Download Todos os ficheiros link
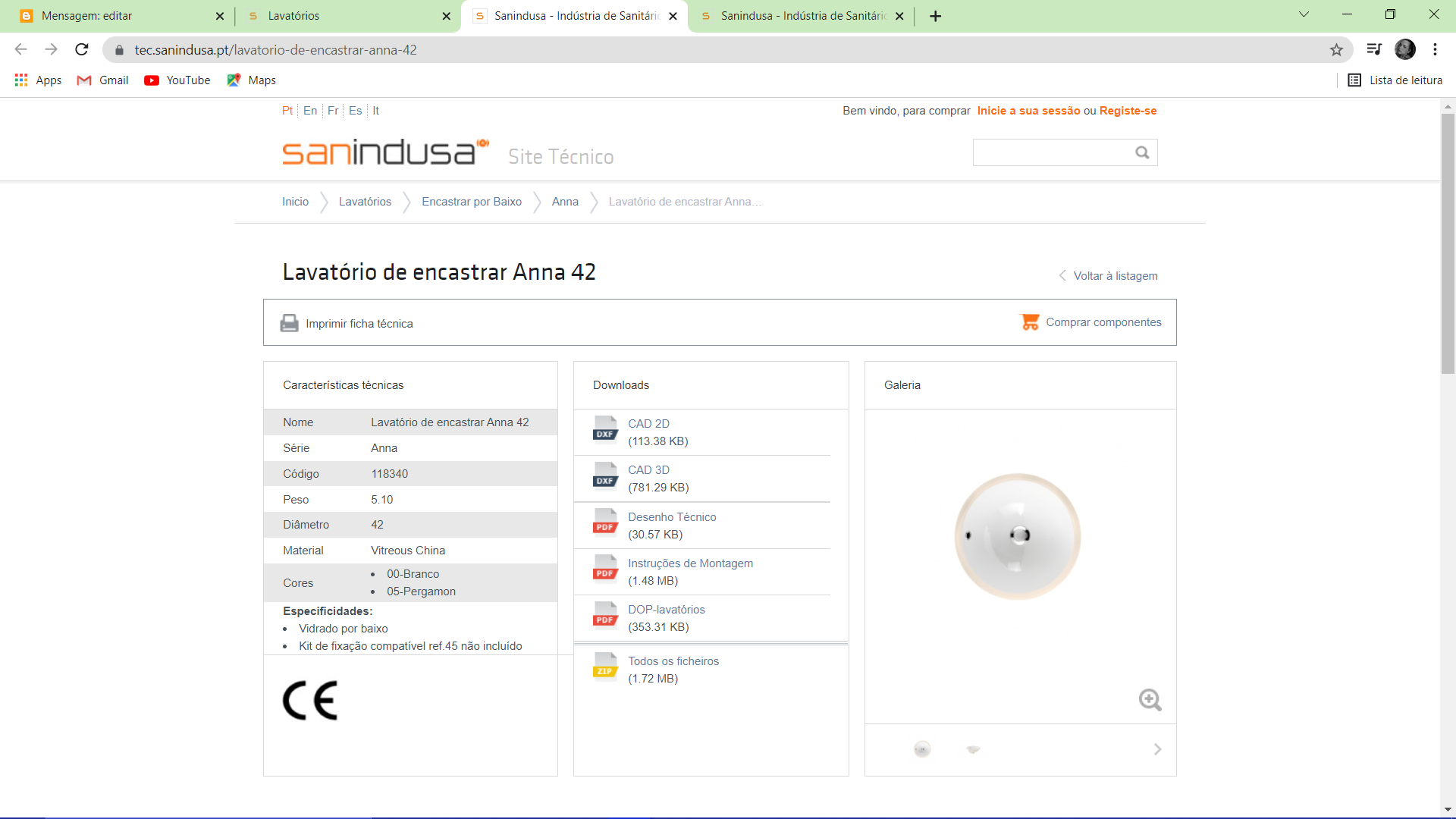Screen dimensions: 1456x819 coord(673,661)
